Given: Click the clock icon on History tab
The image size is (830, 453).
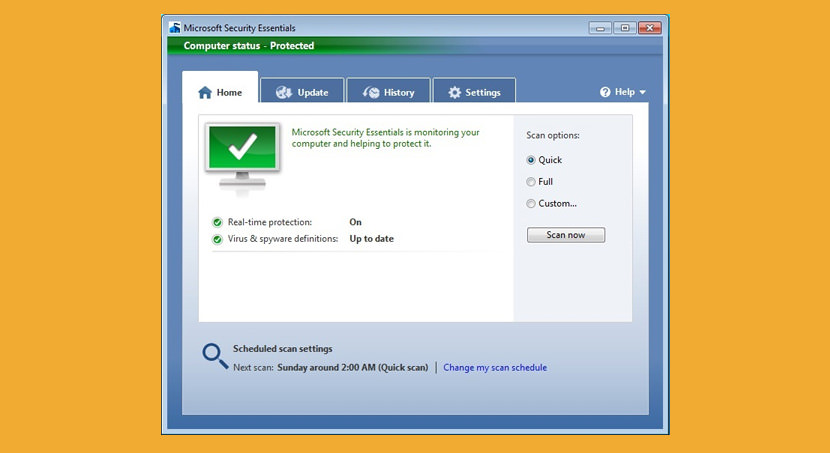Looking at the screenshot, I should click(x=371, y=93).
